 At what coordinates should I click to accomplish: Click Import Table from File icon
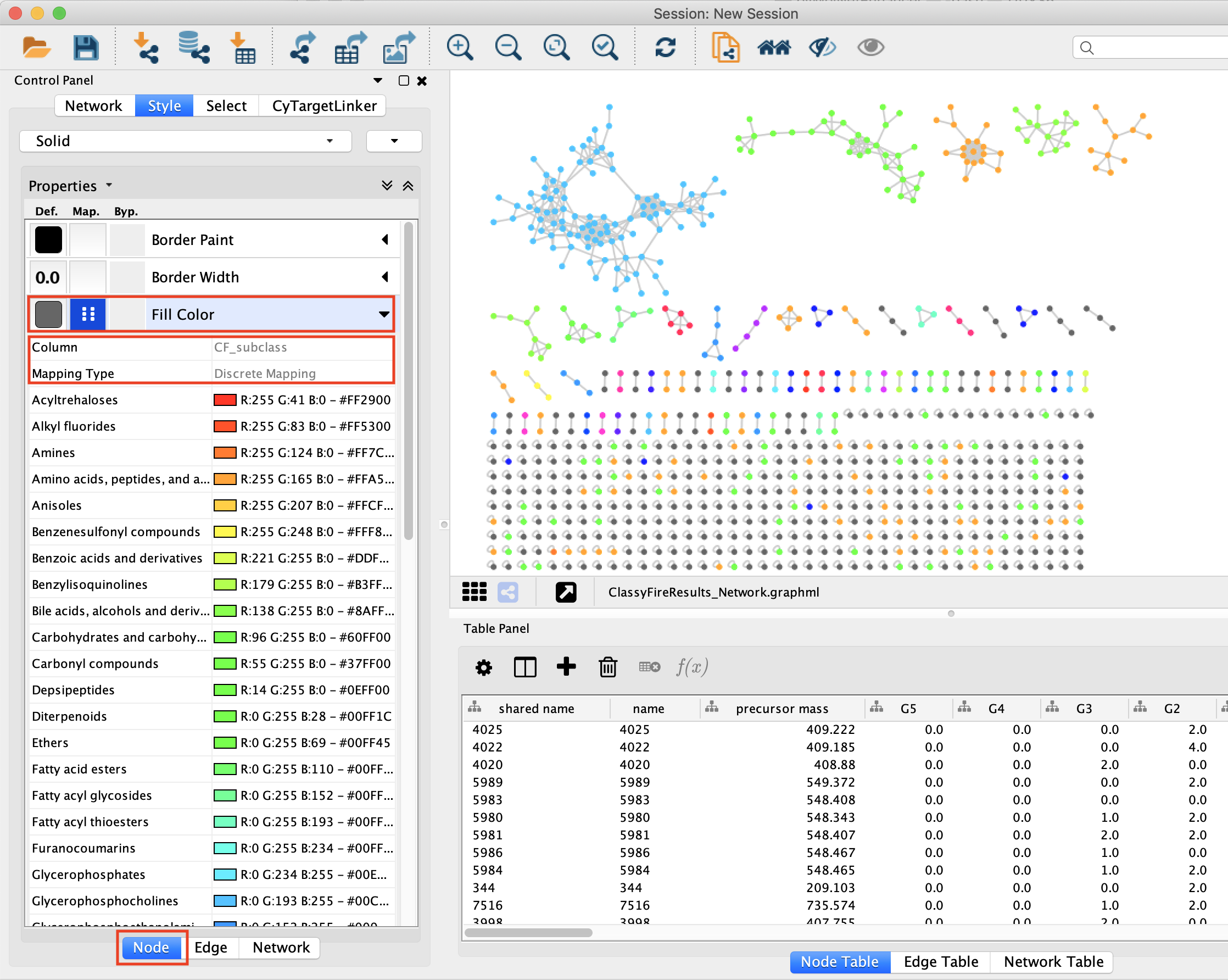tap(243, 48)
